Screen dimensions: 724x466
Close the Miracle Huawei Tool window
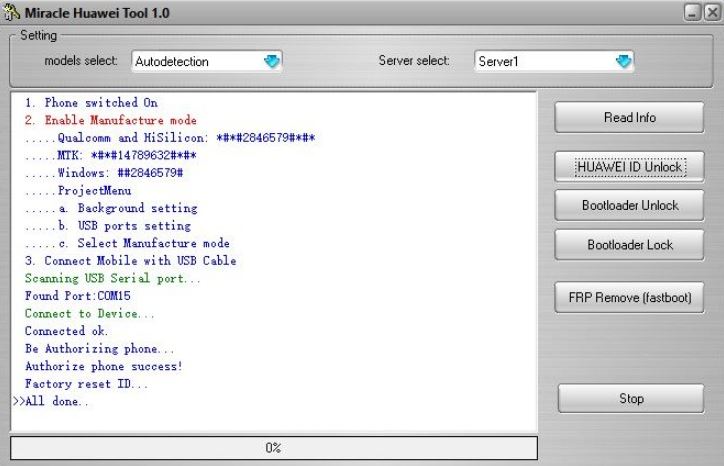[x=712, y=12]
